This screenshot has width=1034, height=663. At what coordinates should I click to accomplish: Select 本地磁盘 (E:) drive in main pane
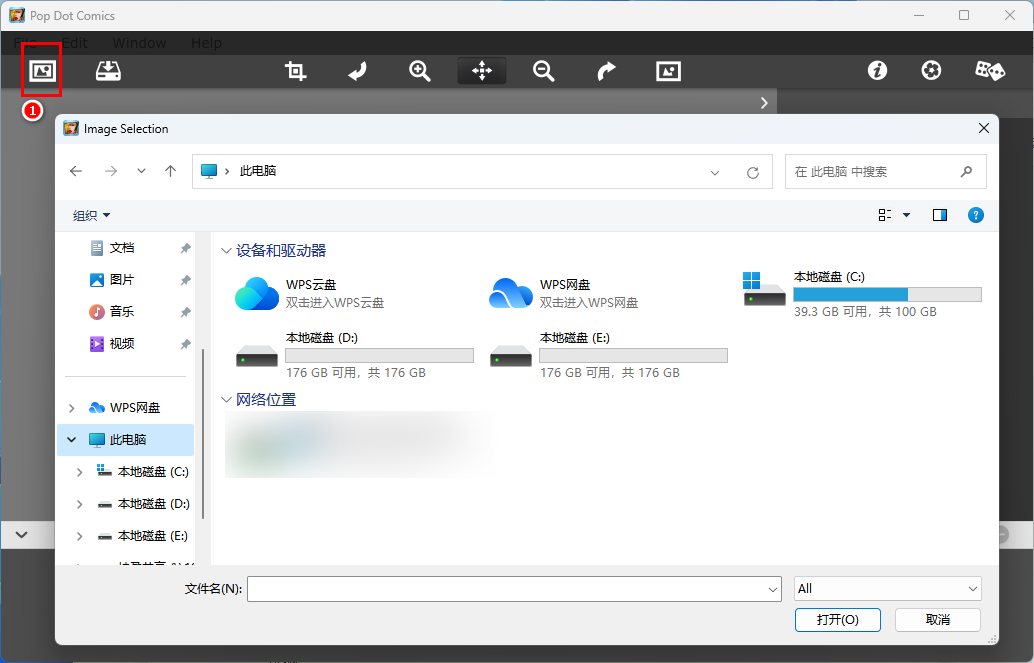tap(608, 355)
